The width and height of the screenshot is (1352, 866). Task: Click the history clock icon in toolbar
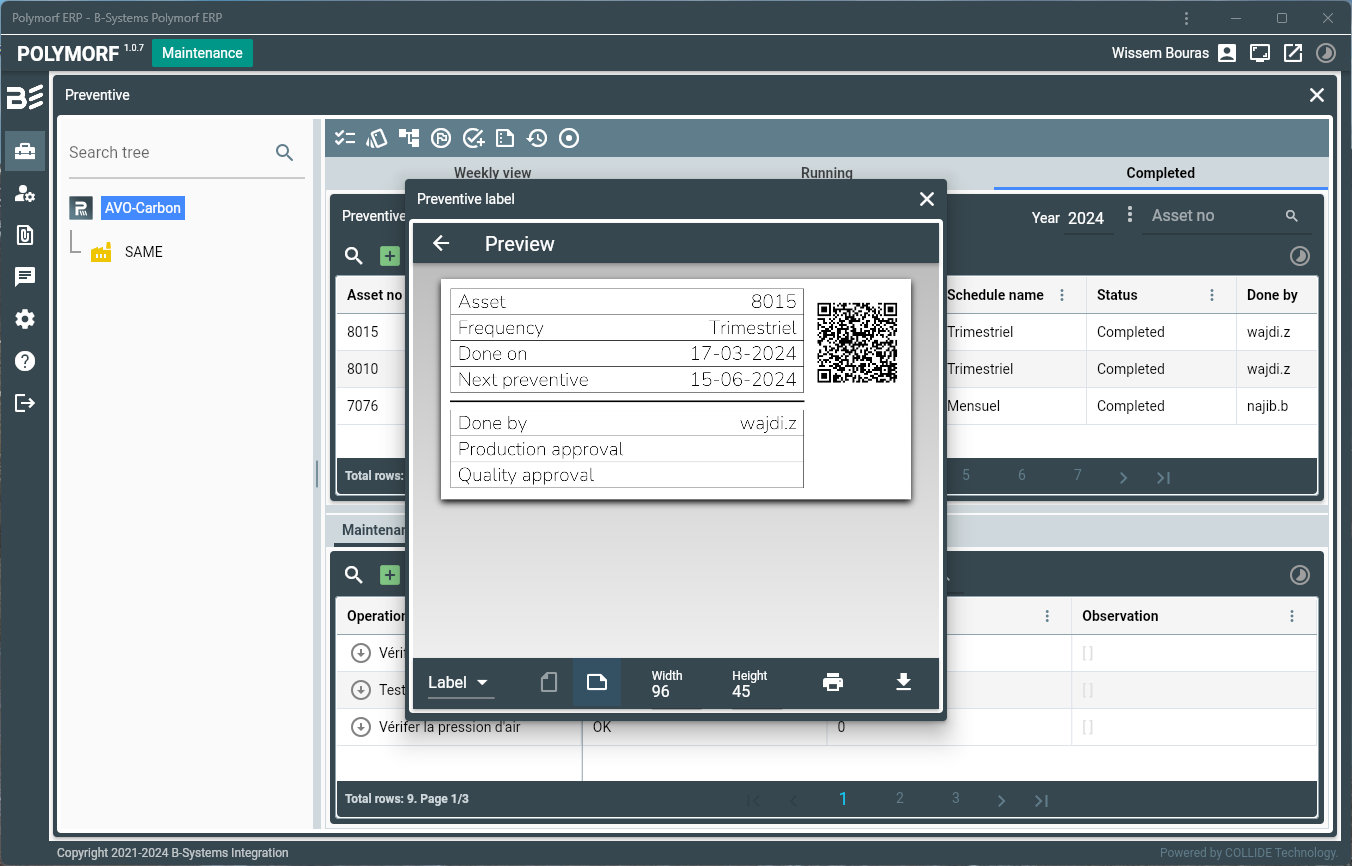[x=537, y=138]
